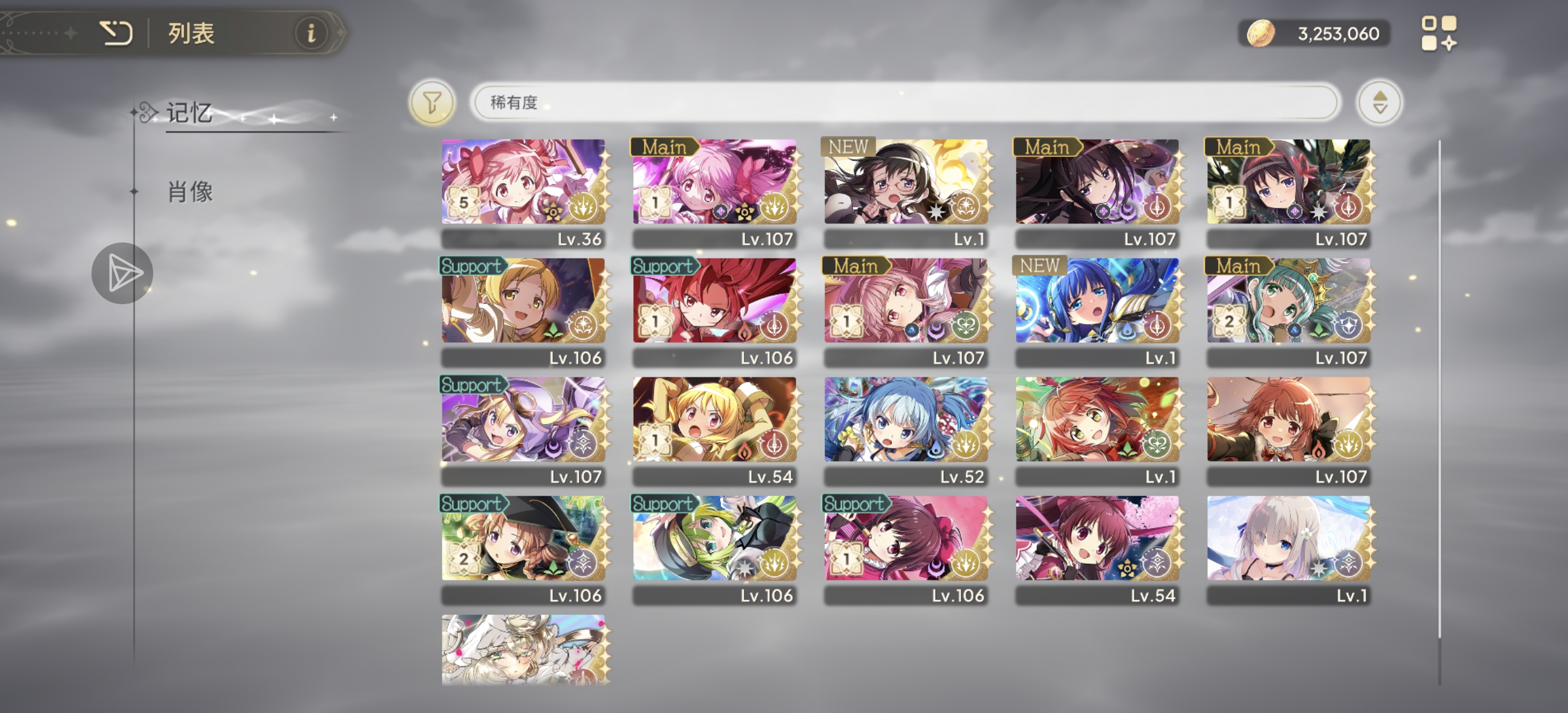Viewport: 1568px width, 713px height.
Task: Switch to the 肖像 tab
Action: [x=189, y=191]
